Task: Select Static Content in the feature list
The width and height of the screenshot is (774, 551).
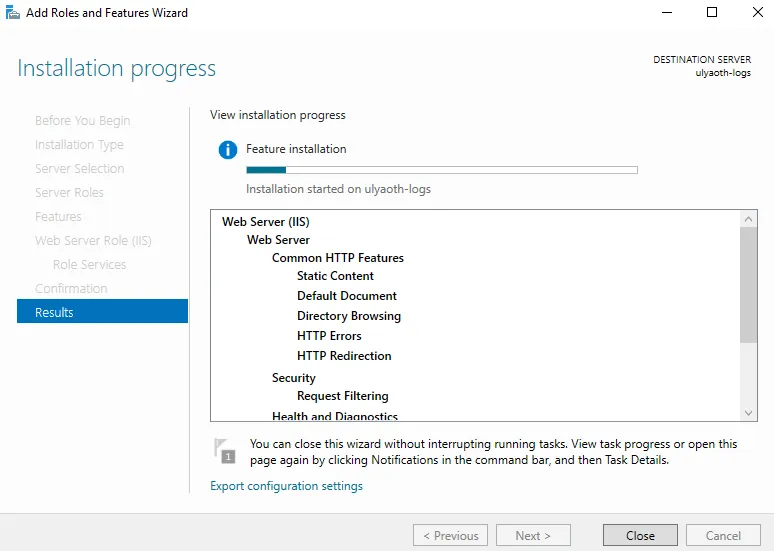Action: point(335,276)
